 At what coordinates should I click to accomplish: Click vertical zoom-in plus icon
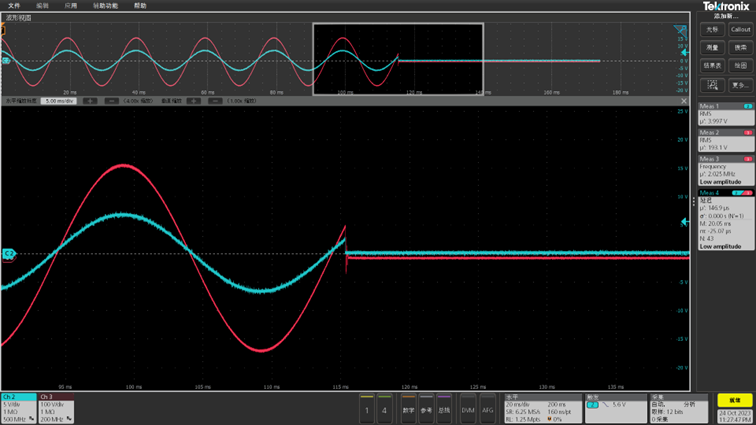pos(194,101)
